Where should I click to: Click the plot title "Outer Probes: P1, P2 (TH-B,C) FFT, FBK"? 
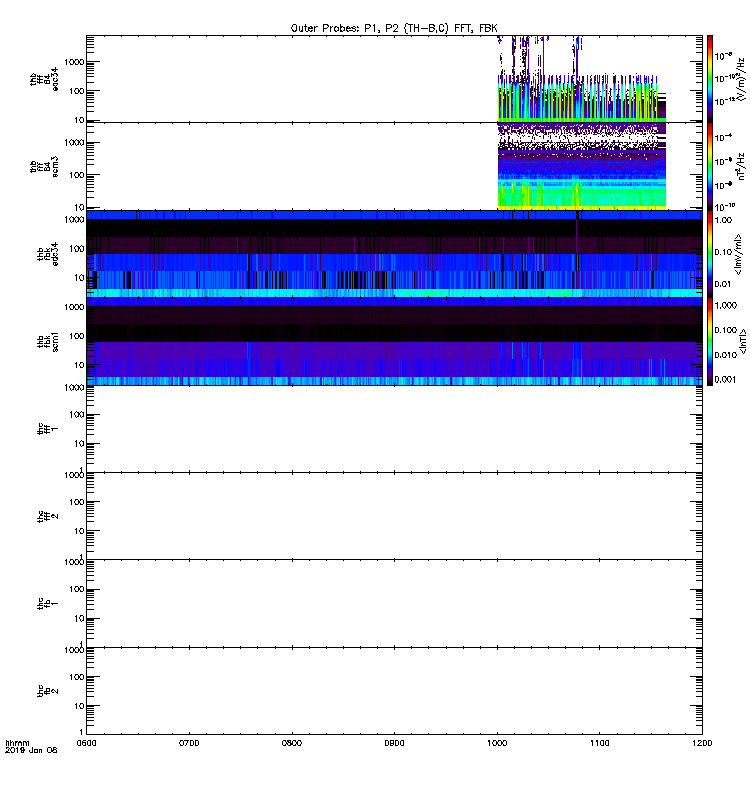394,28
